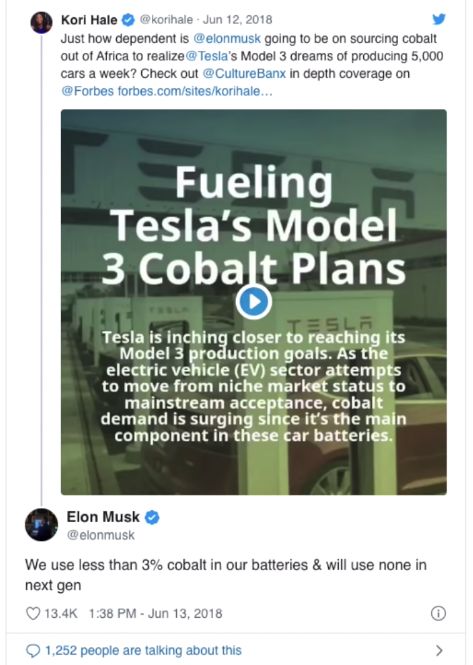Click Elon Musk's verified checkmark badge
Viewport: 473px width, 665px height.
(x=152, y=517)
